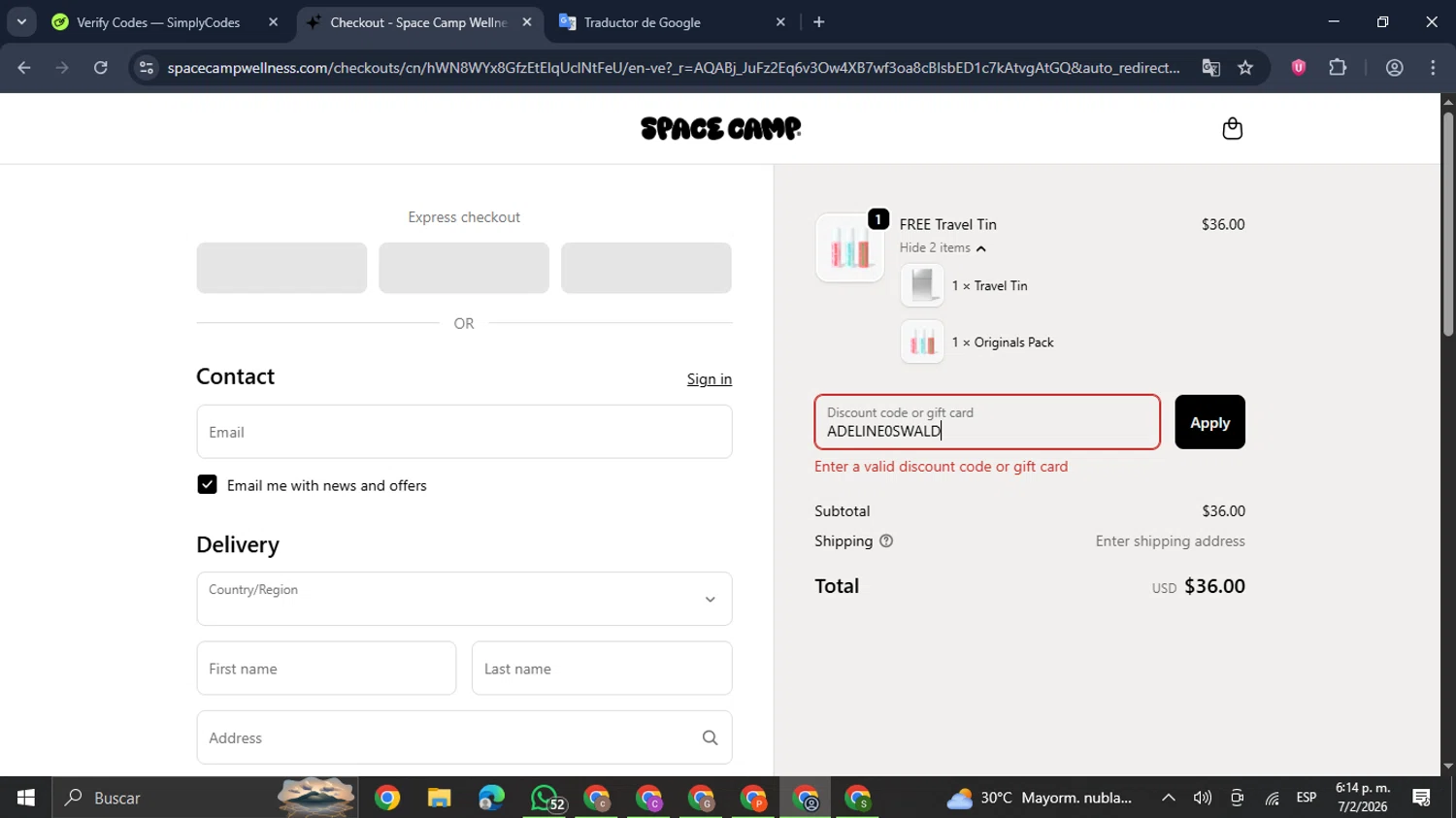
Task: Click the total price USD $36.00
Action: click(1198, 586)
